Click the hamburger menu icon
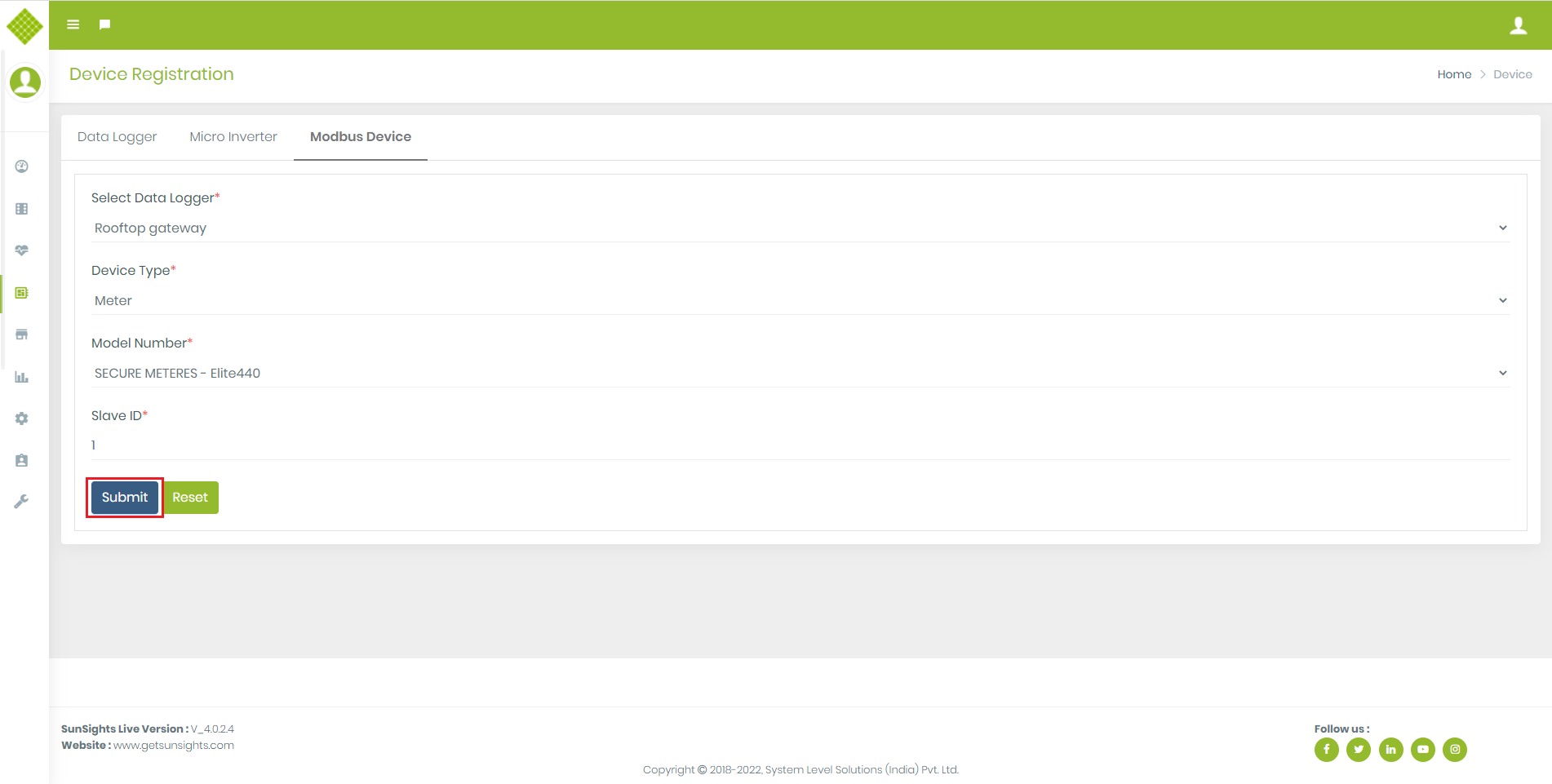Viewport: 1552px width, 784px height. point(73,24)
